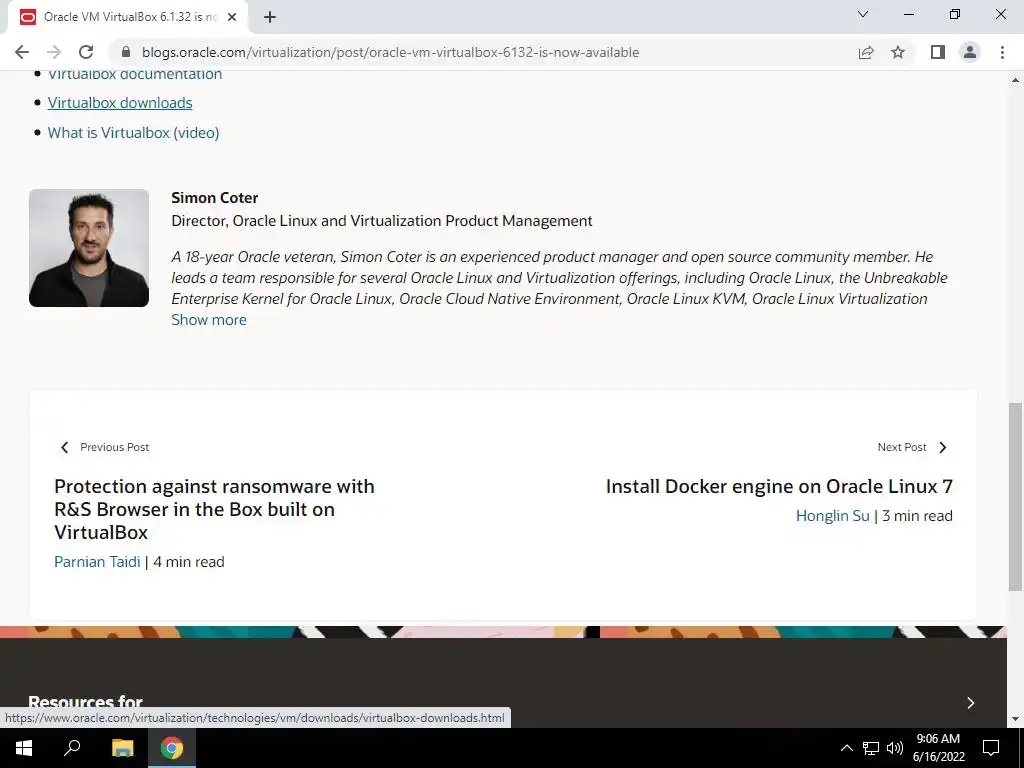Open What is Virtualbox (video) link

[133, 133]
